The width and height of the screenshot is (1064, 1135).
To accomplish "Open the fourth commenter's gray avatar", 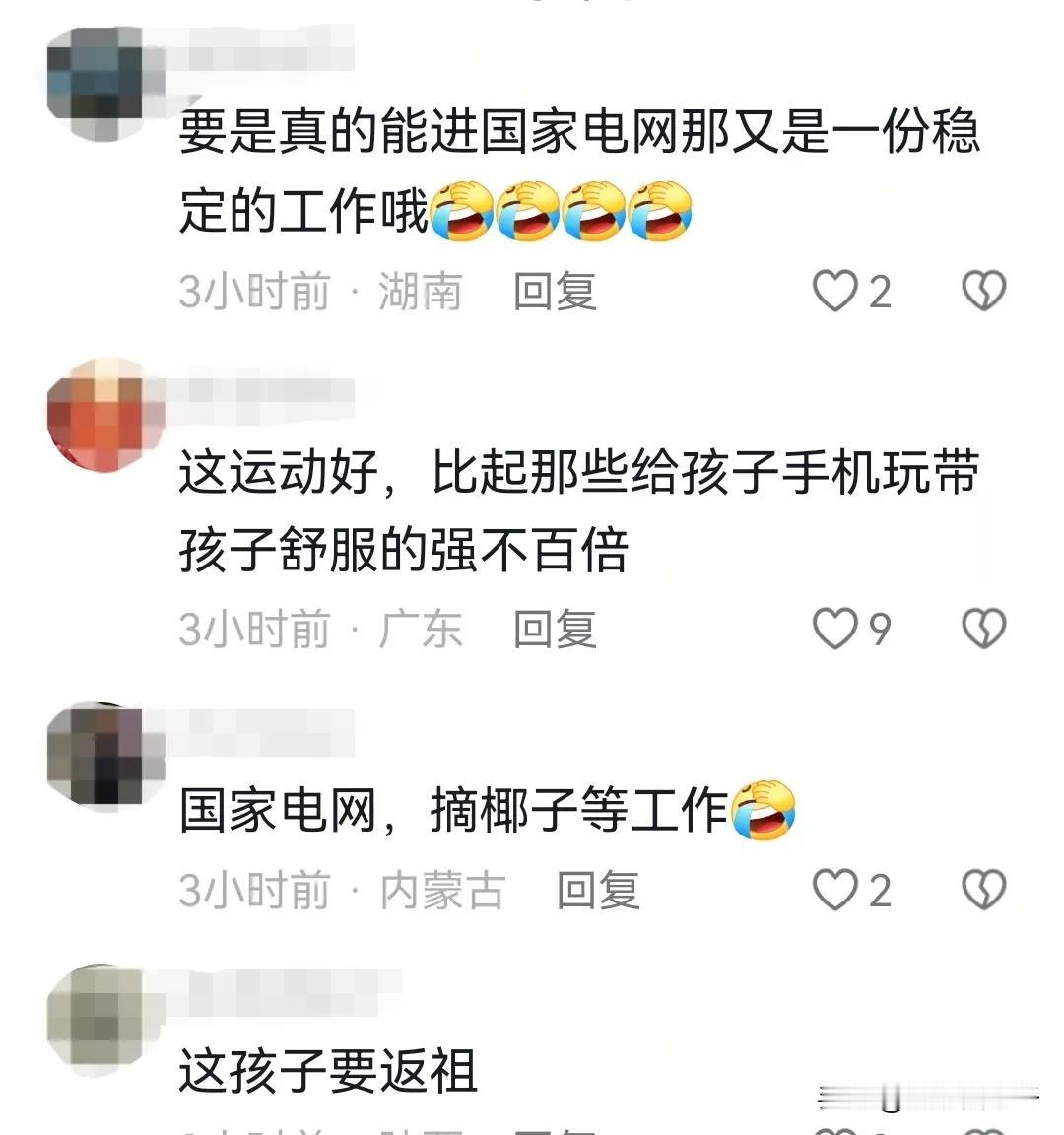I will [105, 1017].
